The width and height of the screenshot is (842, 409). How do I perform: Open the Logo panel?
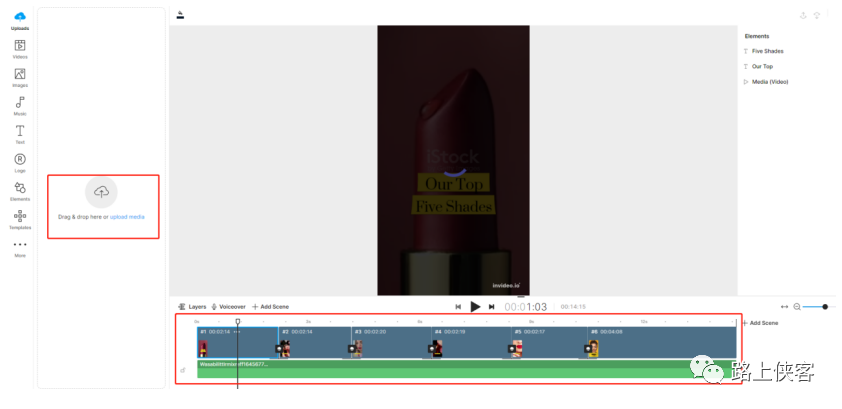(19, 160)
